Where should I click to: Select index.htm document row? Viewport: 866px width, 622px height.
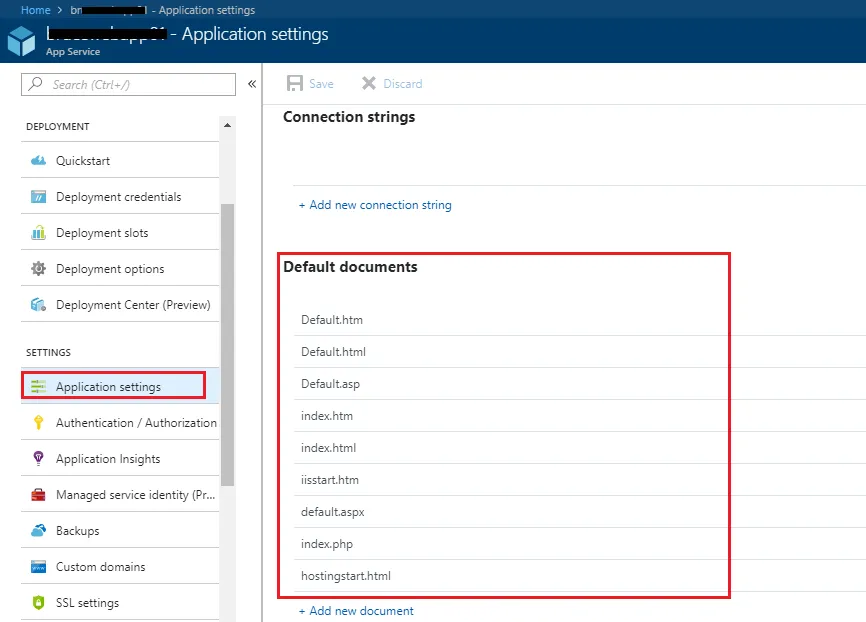[x=580, y=416]
